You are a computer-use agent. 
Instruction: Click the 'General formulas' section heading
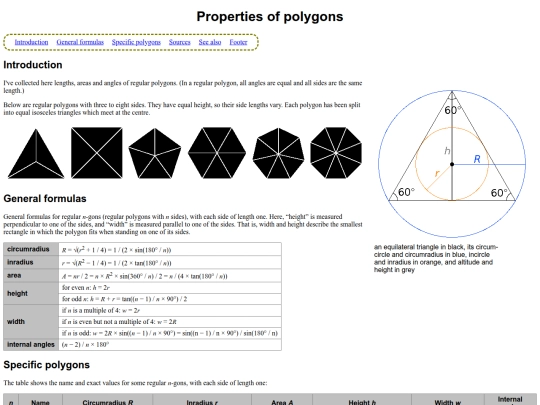(45, 198)
